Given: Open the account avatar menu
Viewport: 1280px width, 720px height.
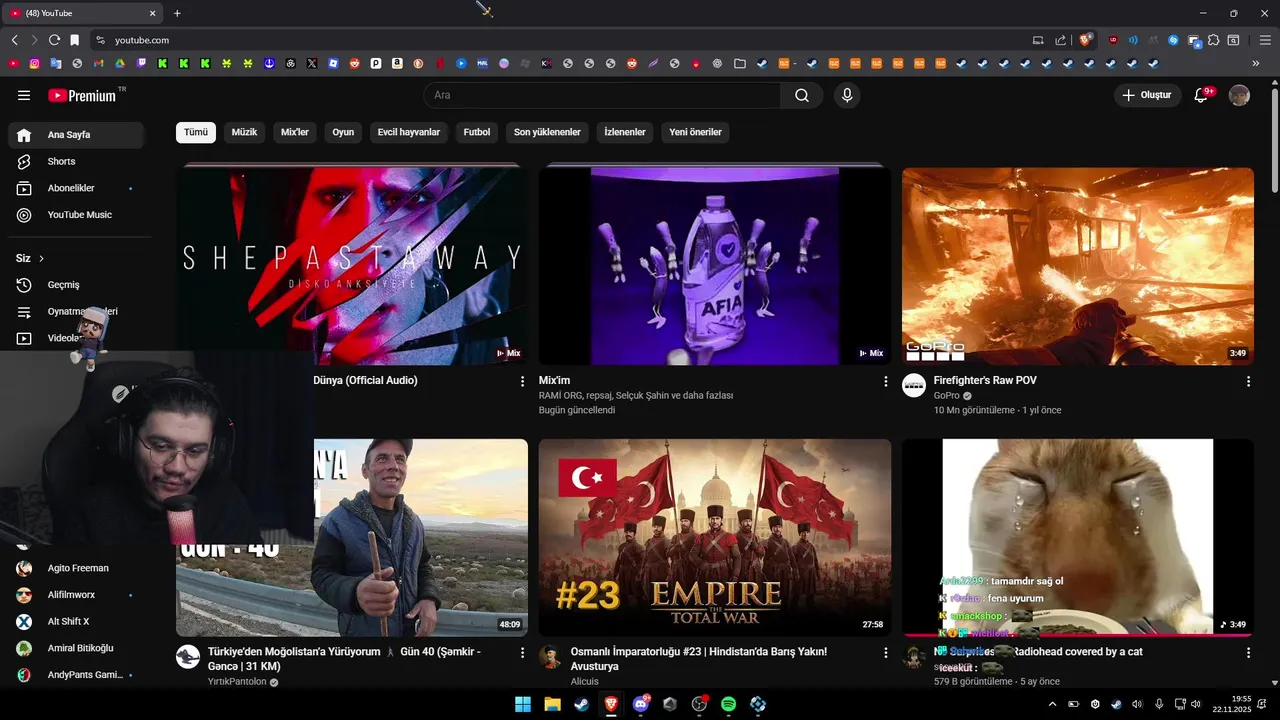Looking at the screenshot, I should [1239, 95].
